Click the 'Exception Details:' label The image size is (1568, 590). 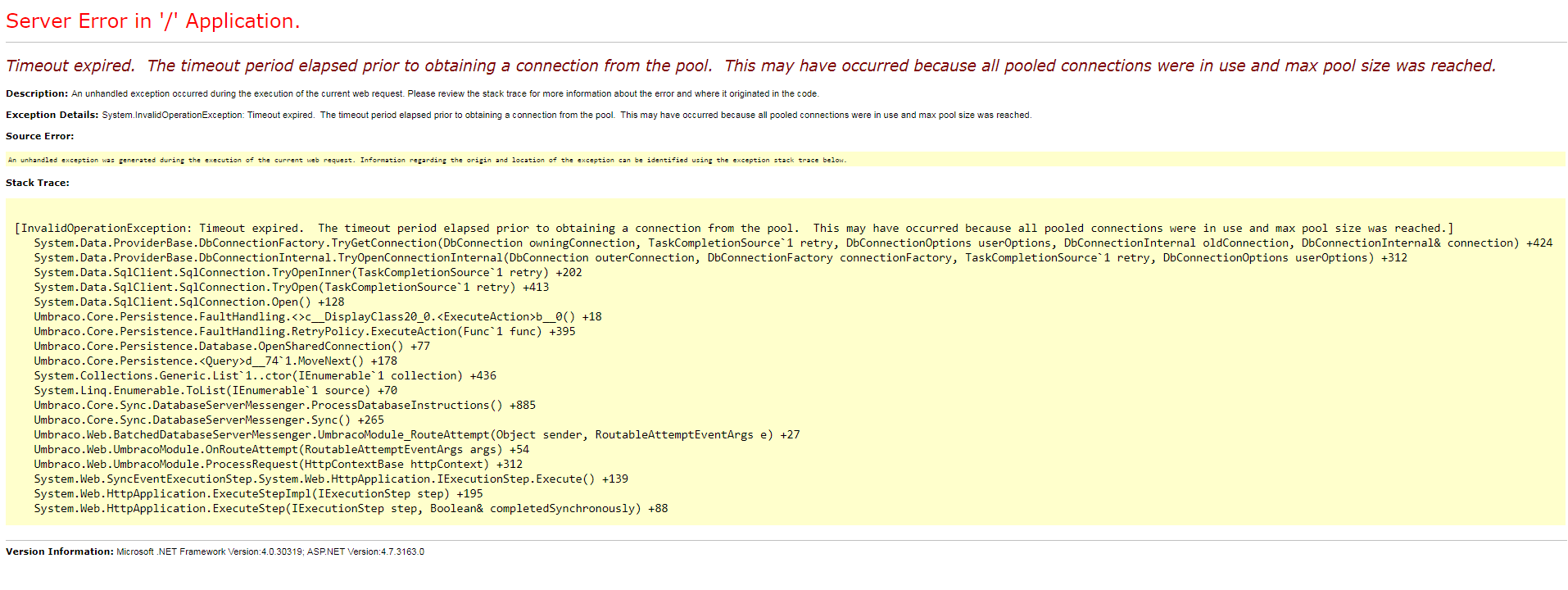coord(52,115)
